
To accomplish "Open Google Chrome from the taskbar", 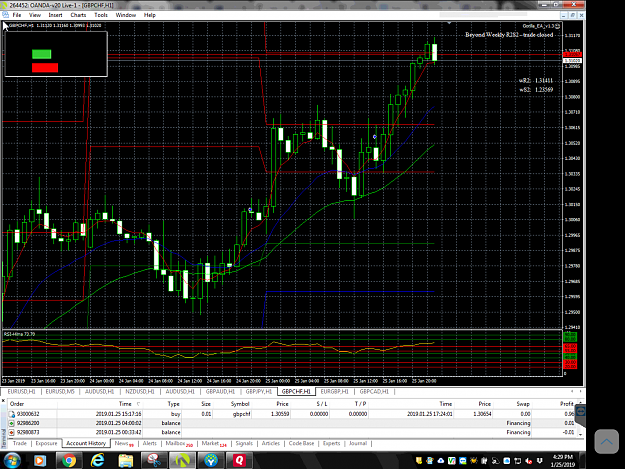I will click(x=69, y=461).
